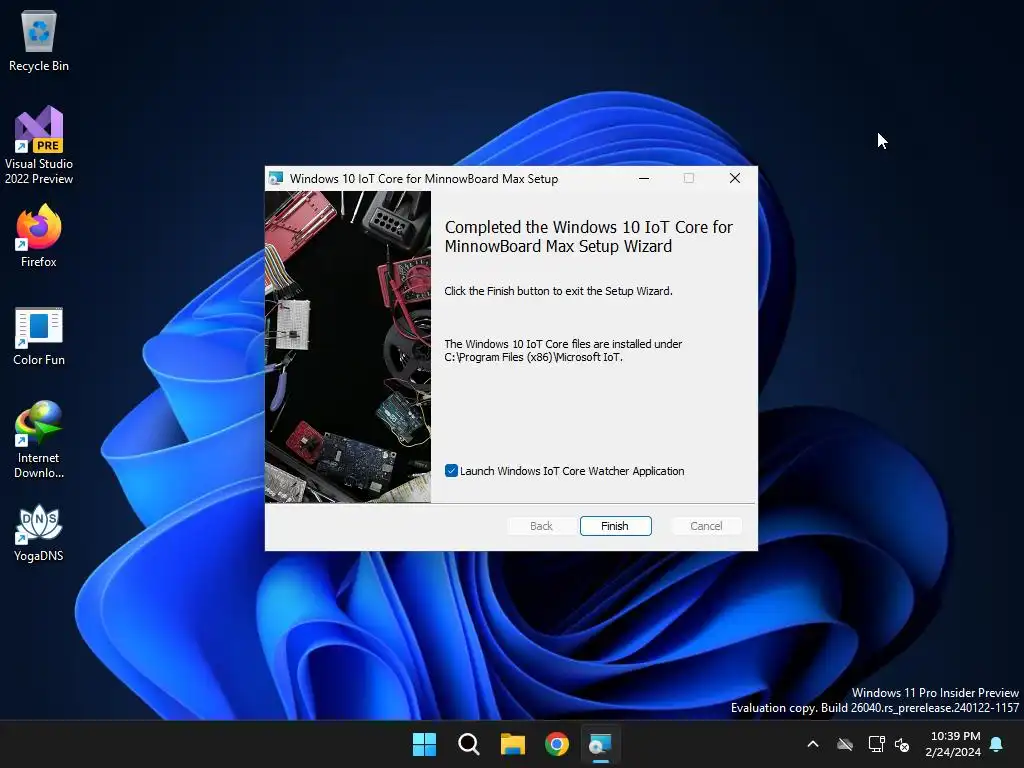Select the Color Fun desktop shortcut
This screenshot has height=768, width=1024.
pyautogui.click(x=39, y=336)
